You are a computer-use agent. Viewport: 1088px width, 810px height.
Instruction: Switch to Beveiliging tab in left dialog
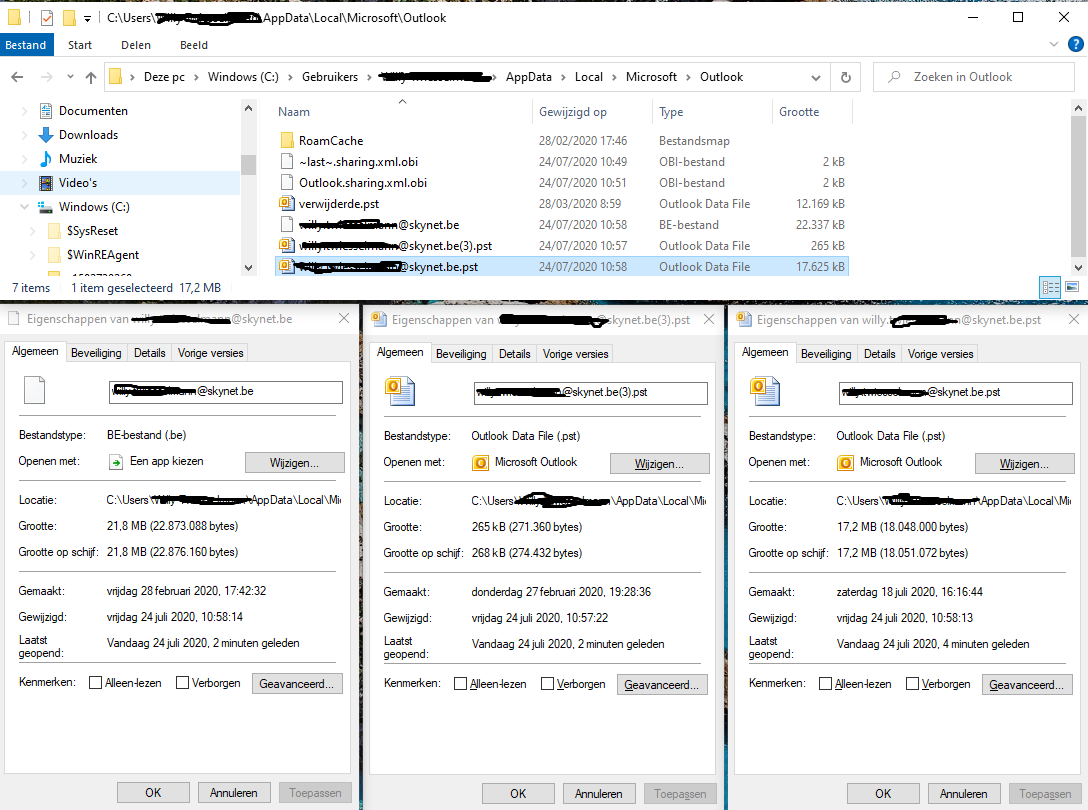tap(96, 353)
